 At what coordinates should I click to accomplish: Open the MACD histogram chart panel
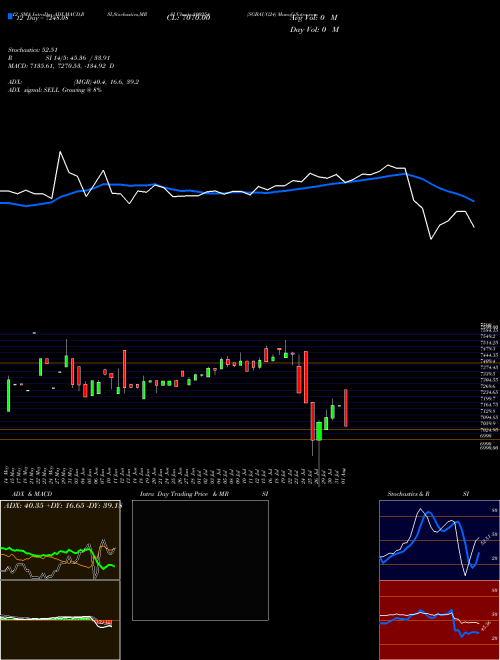[x=60, y=620]
